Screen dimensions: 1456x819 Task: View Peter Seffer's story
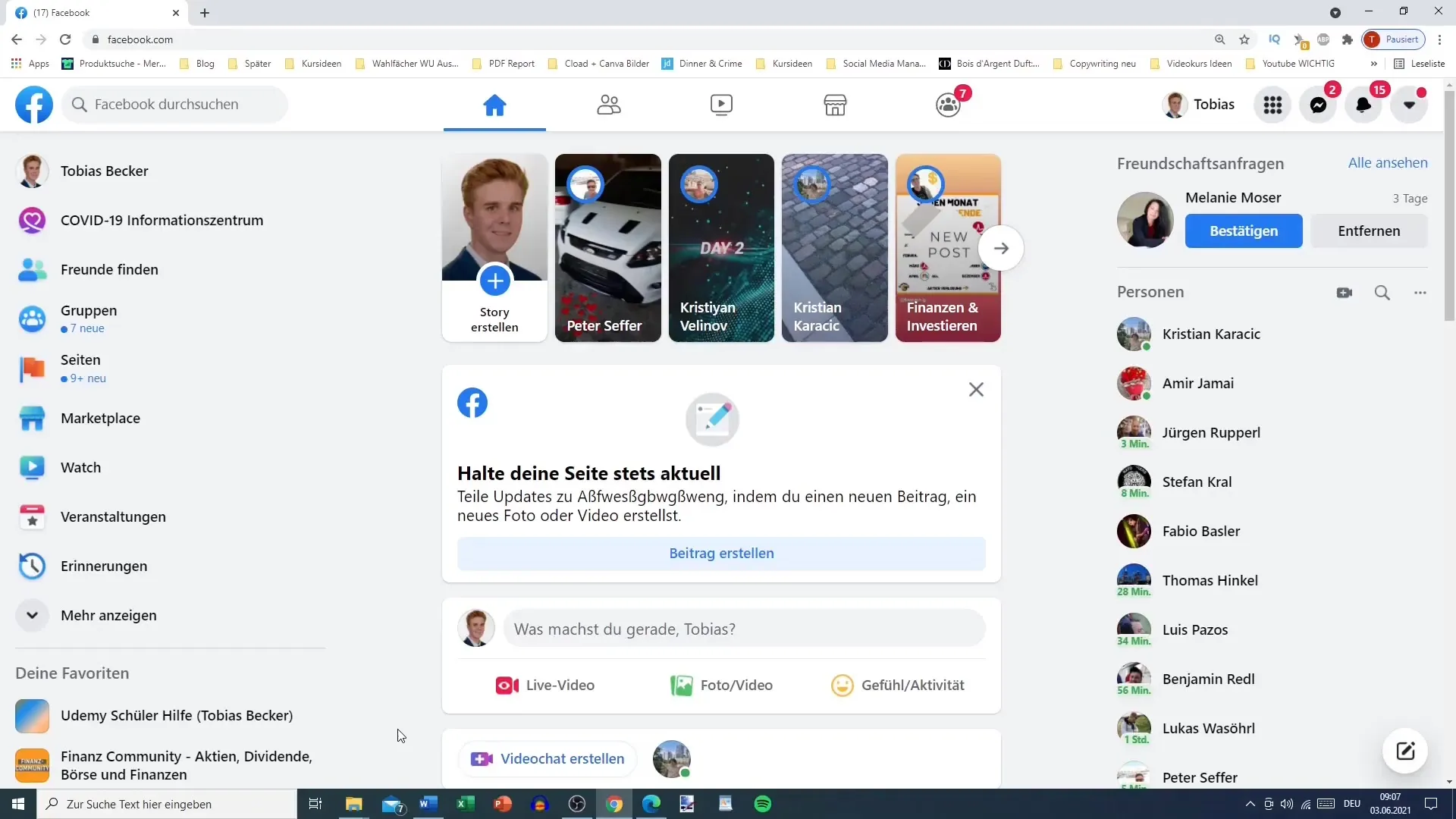click(x=608, y=248)
